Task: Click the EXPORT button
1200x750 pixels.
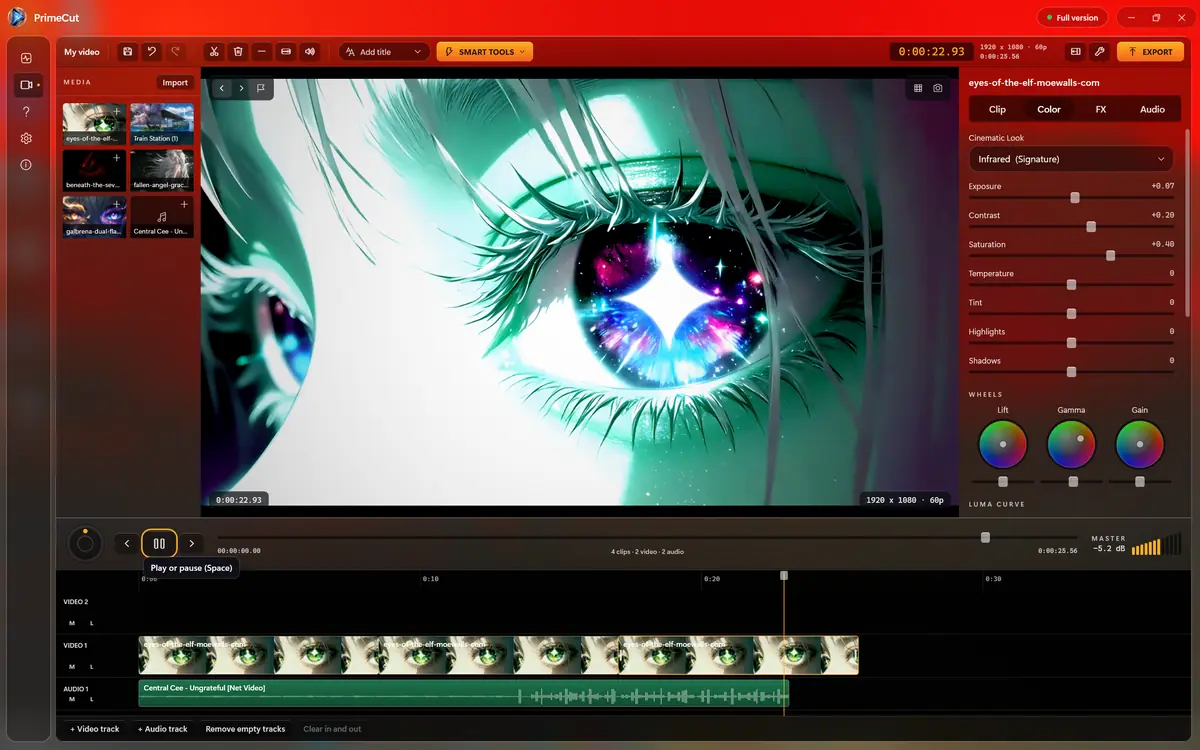Action: tap(1151, 52)
